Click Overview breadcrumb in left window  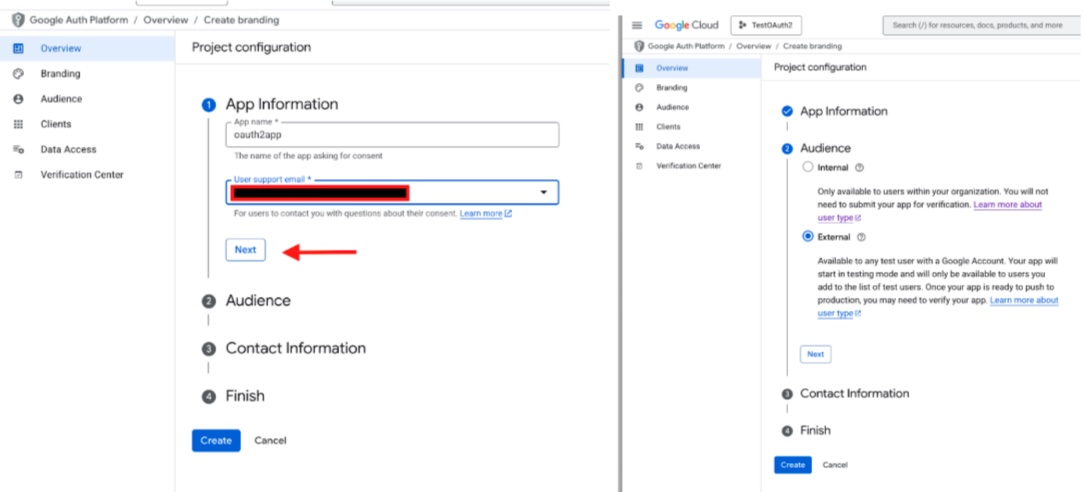[x=166, y=20]
